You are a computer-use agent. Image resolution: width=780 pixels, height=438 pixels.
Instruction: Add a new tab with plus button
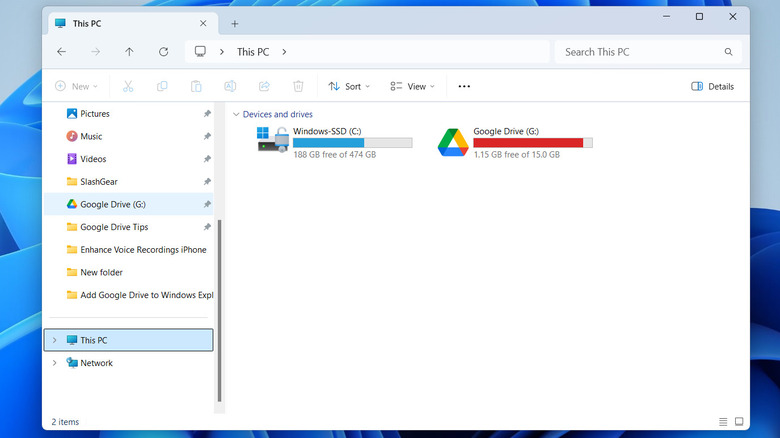point(235,23)
